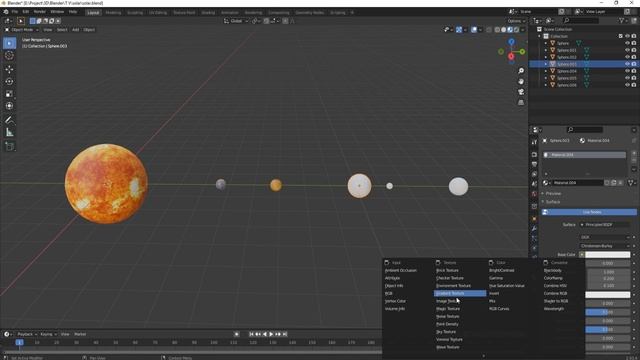Select the Move tool
Viewport: 640px width, 360px height.
pos(9,69)
